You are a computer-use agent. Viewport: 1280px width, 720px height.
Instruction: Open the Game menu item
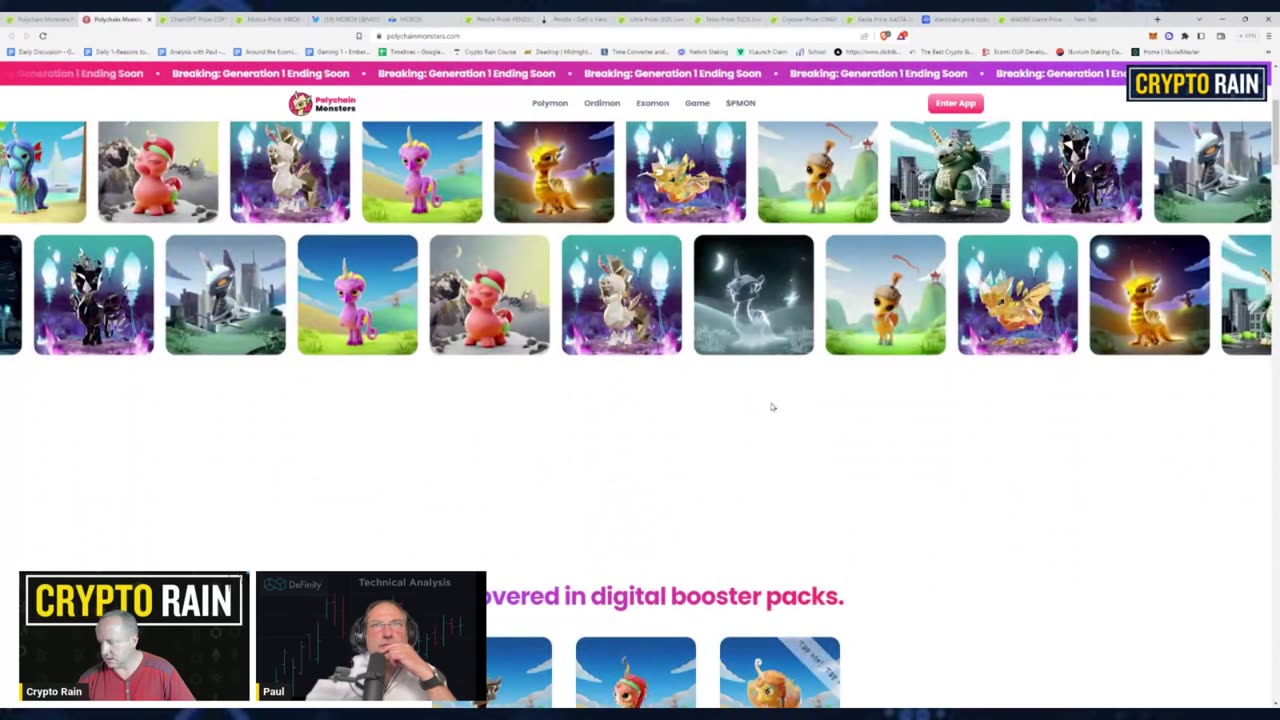tap(697, 103)
